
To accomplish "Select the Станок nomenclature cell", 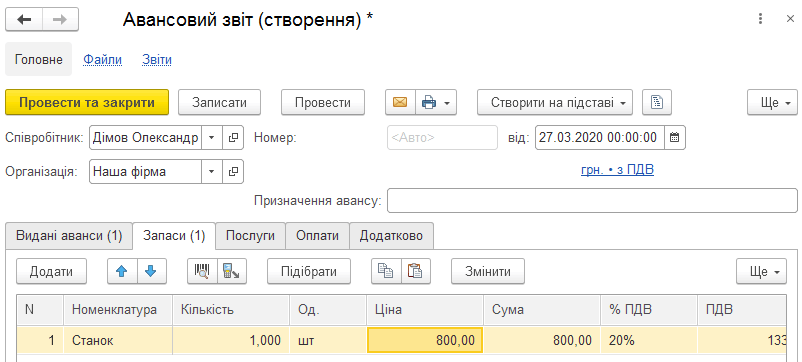I will coord(118,340).
